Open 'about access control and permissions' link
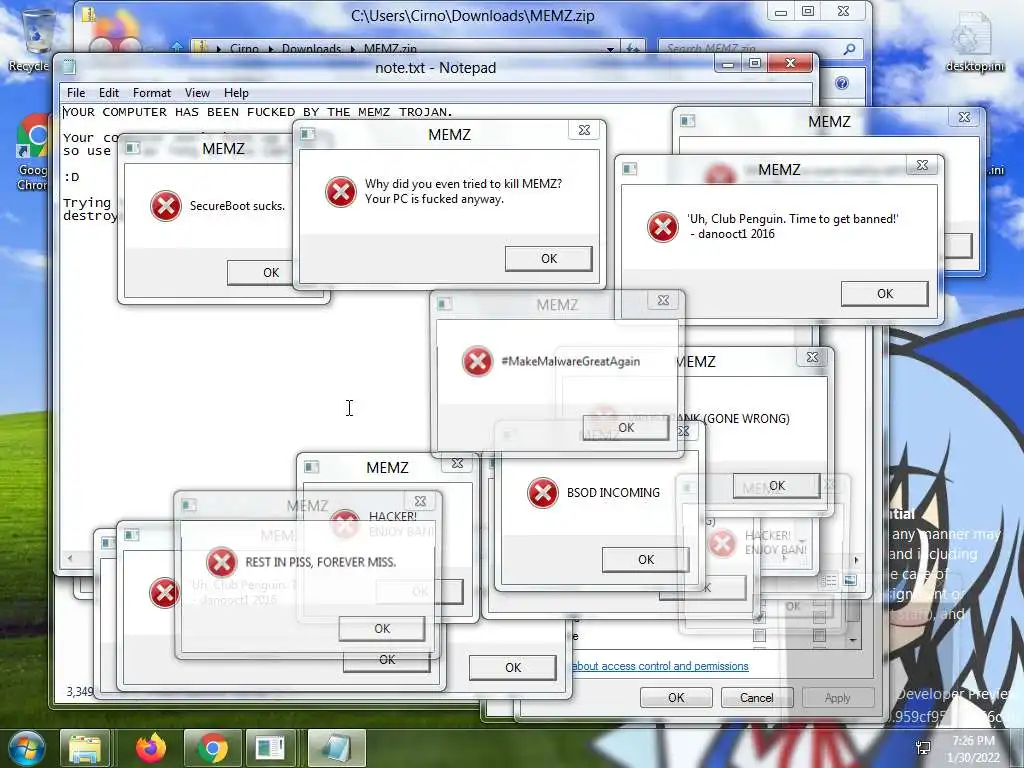This screenshot has width=1024, height=768. [660, 666]
